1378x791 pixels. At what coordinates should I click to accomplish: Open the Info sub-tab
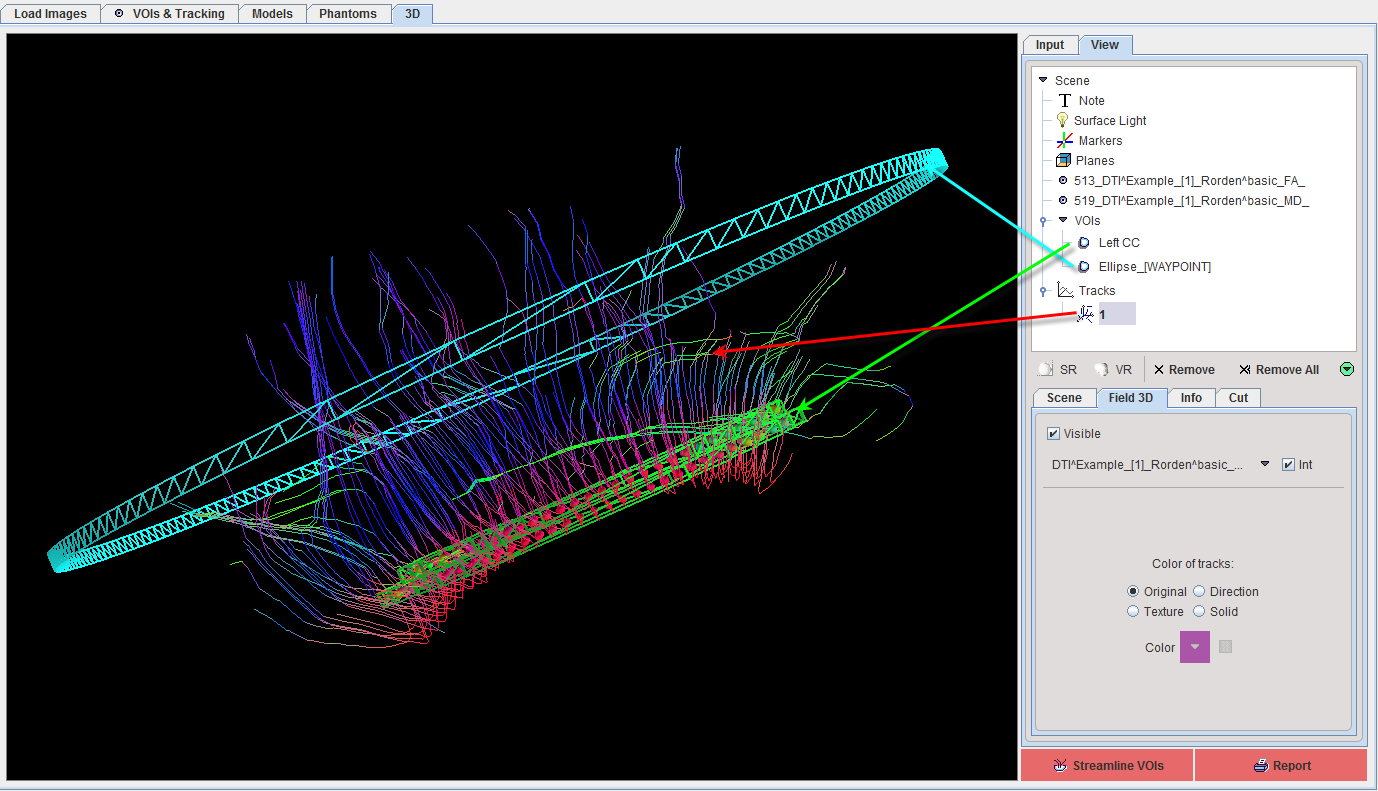(1191, 398)
